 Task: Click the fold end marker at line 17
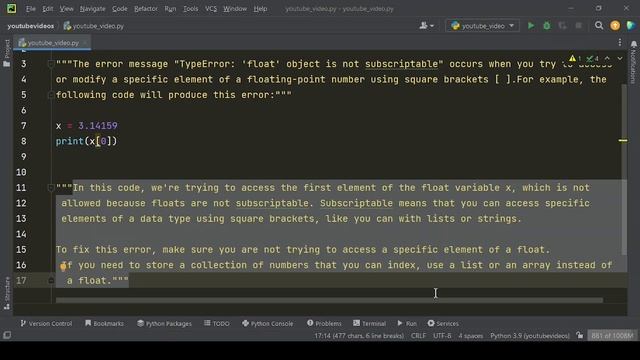tap(51, 280)
